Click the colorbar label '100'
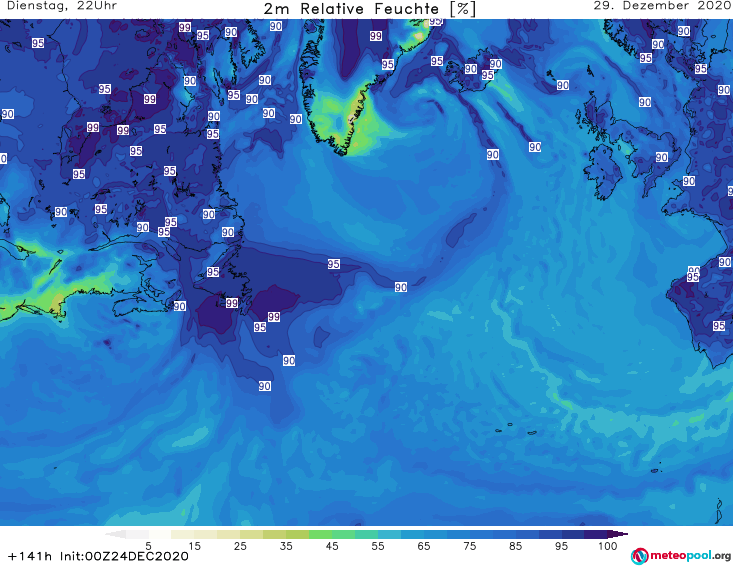This screenshot has height=566, width=733. pyautogui.click(x=608, y=546)
